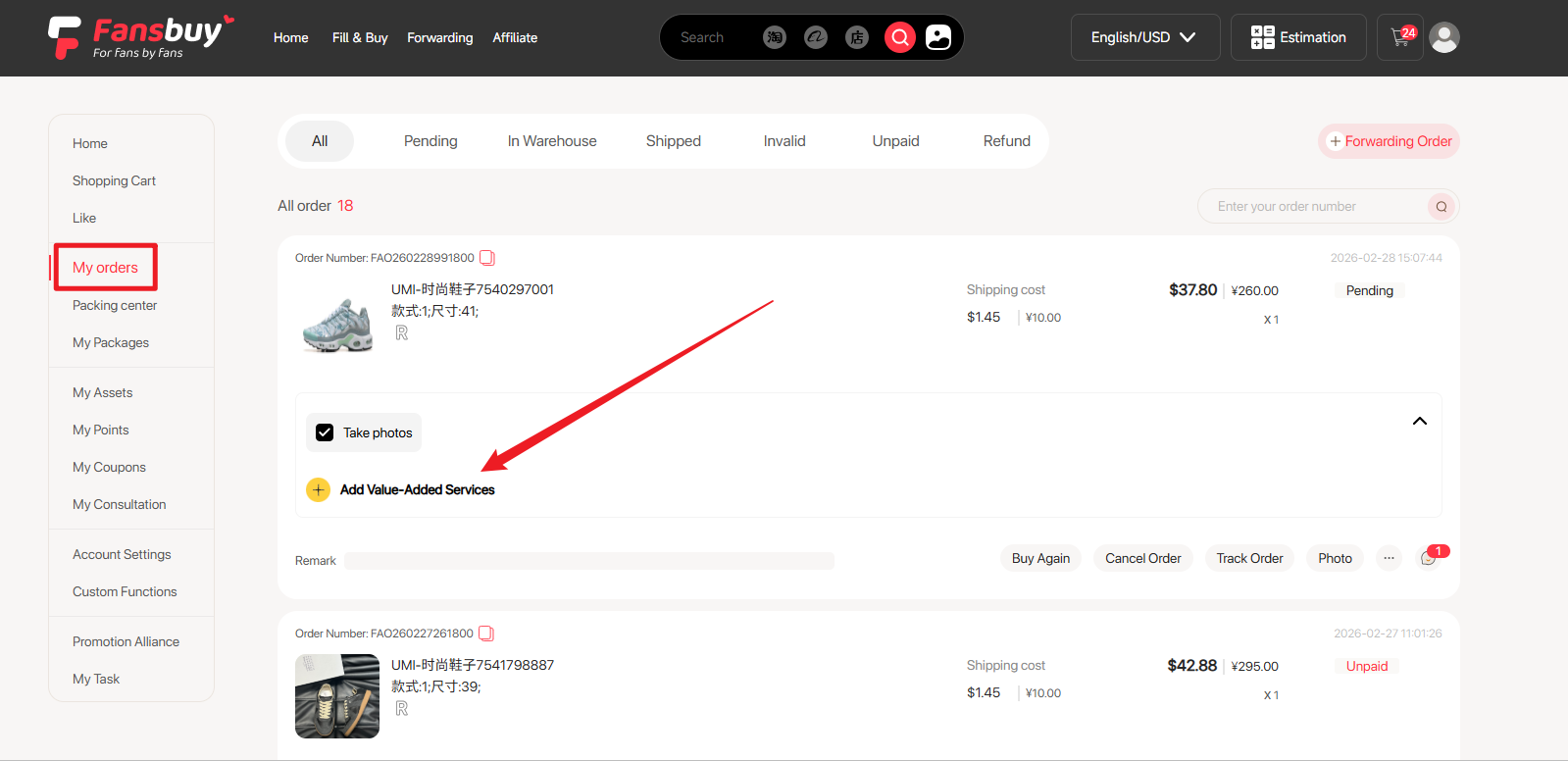Uncheck the Take photos checkbox
The image size is (1568, 761).
coord(325,432)
